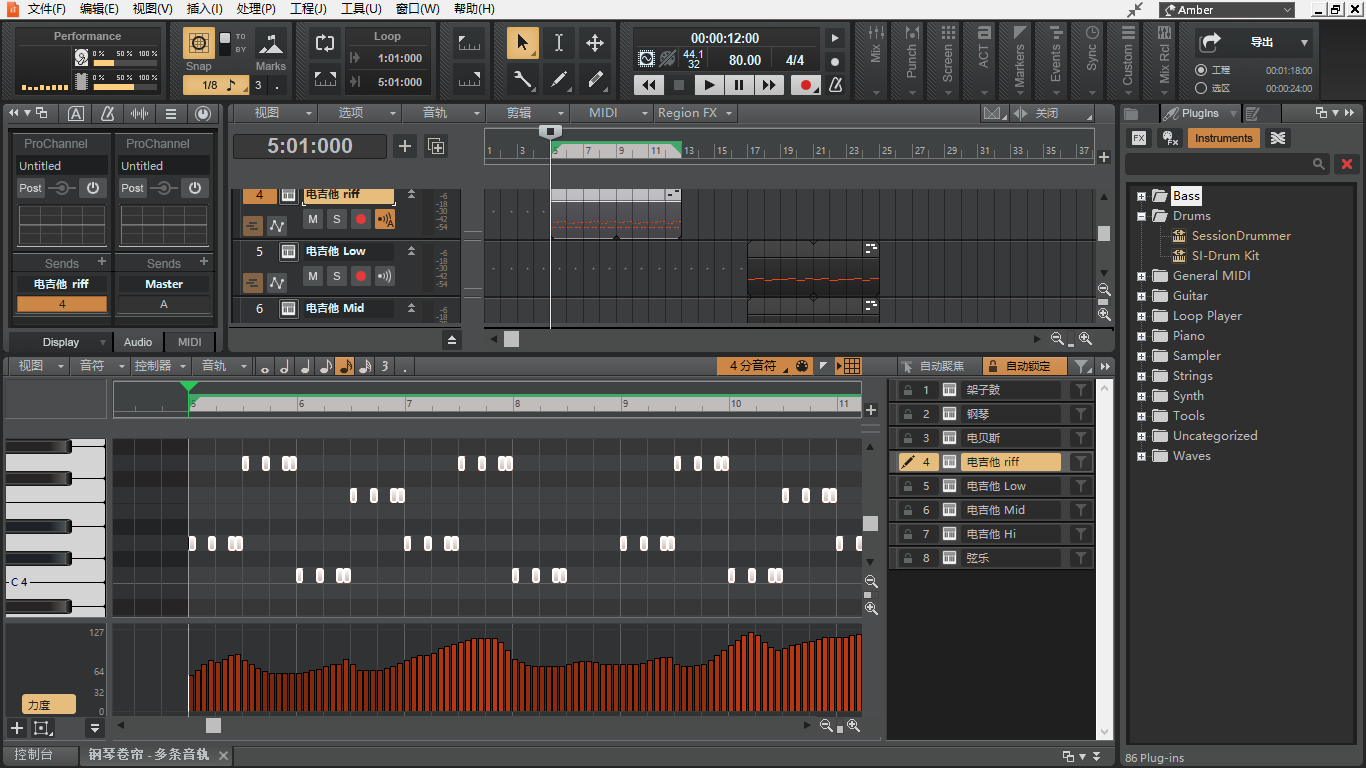Select the 选区 export radio button
This screenshot has width=1366, height=768.
(1201, 88)
